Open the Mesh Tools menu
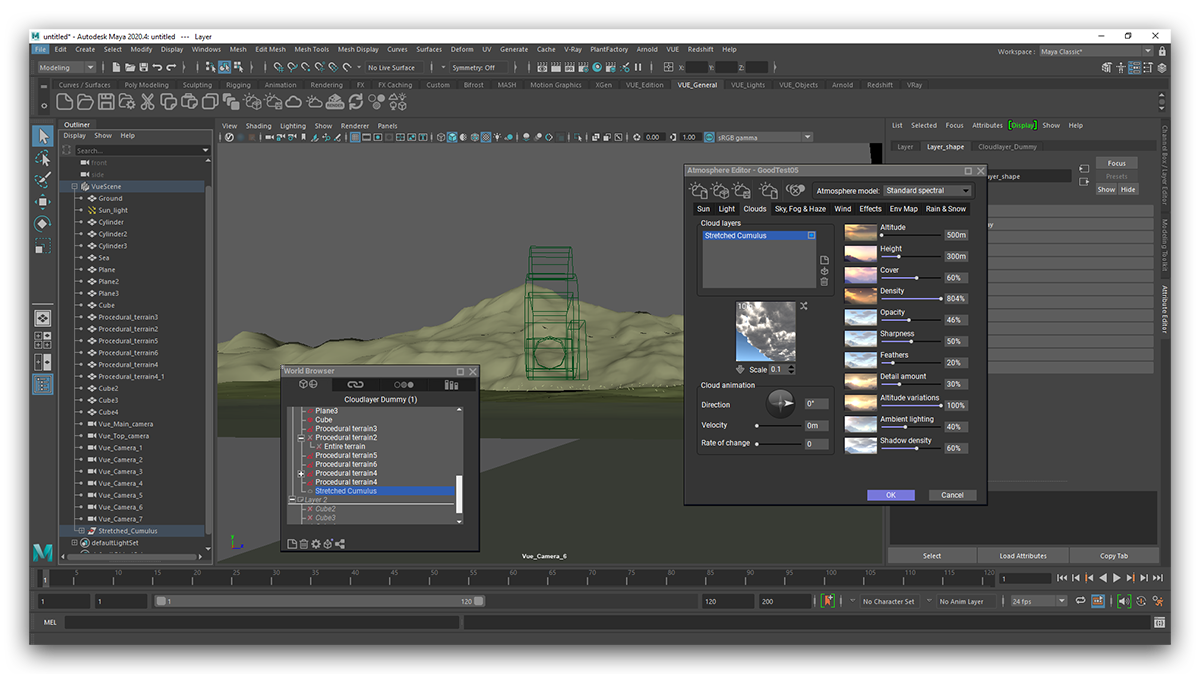The width and height of the screenshot is (1200, 674). [311, 49]
